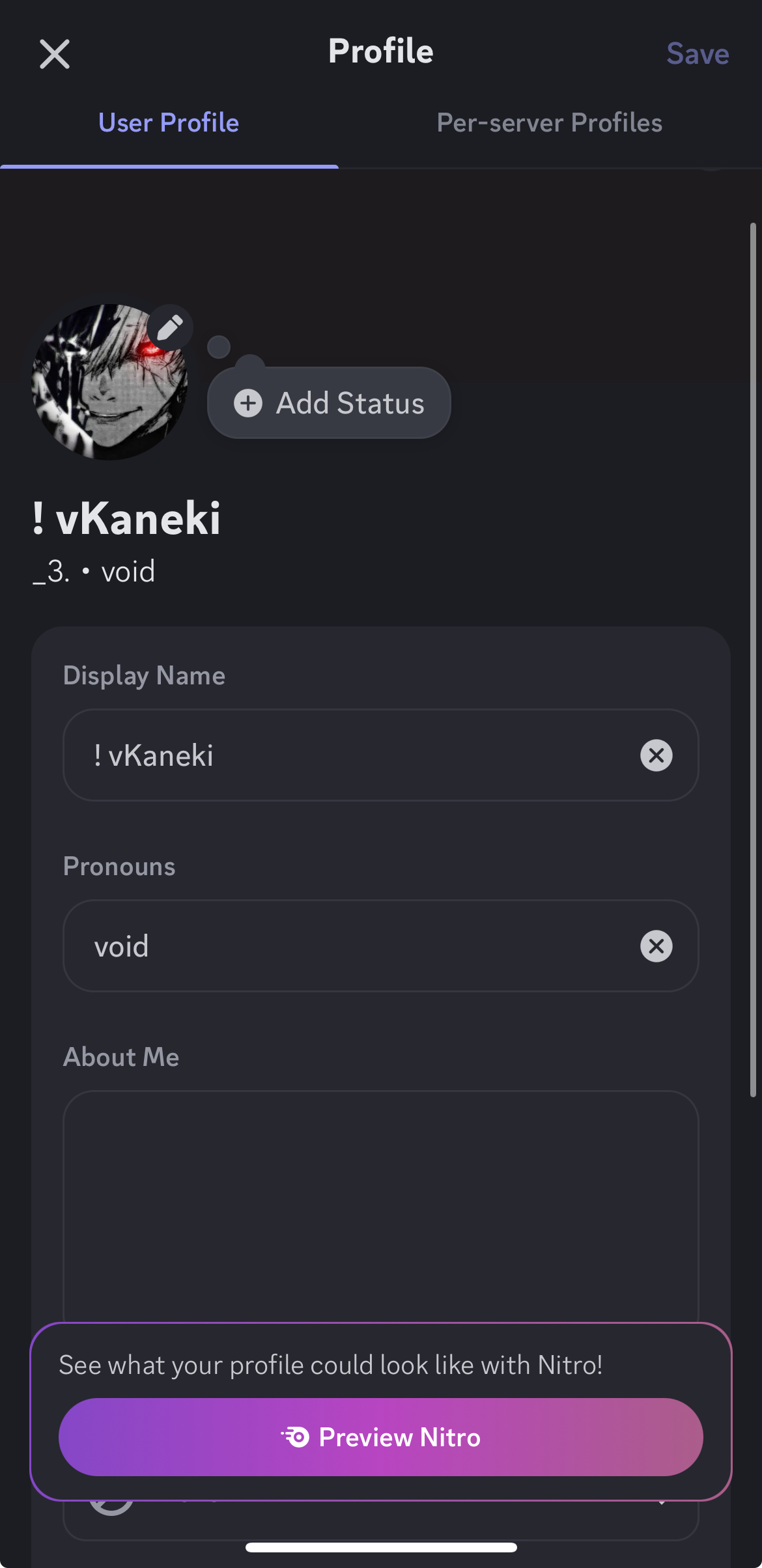Click the Nitro icon inside the Preview button

296,1437
